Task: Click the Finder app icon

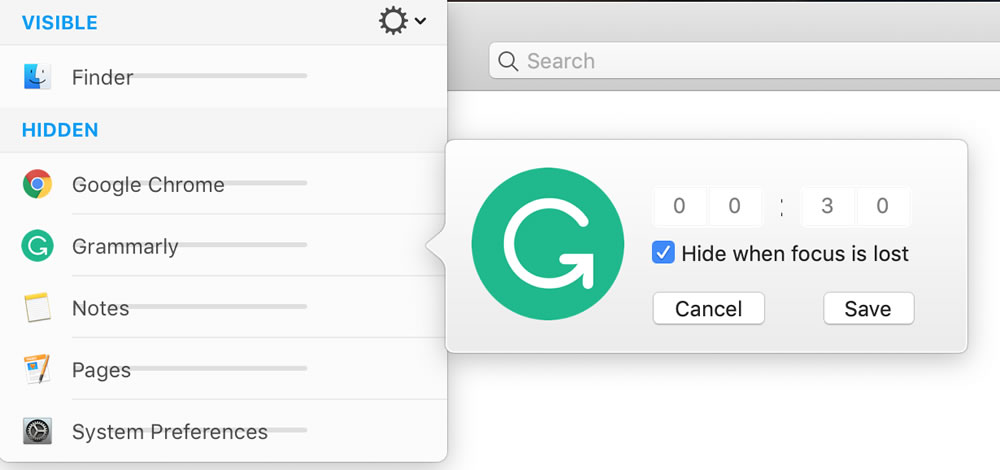Action: pyautogui.click(x=37, y=77)
